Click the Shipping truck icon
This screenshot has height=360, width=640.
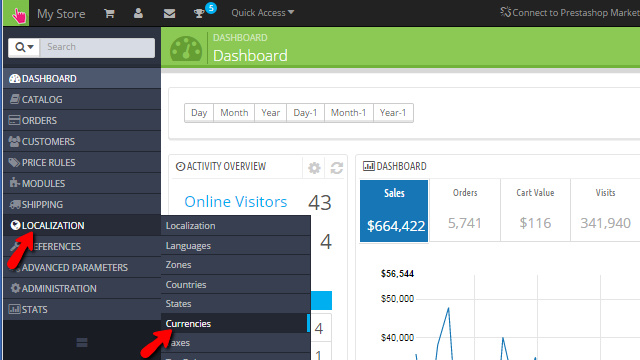coord(15,204)
